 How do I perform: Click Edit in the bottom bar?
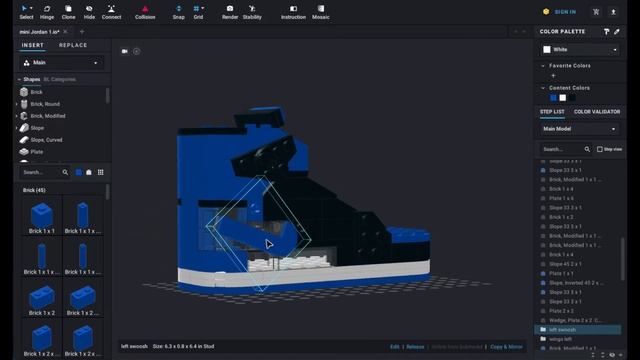394,347
